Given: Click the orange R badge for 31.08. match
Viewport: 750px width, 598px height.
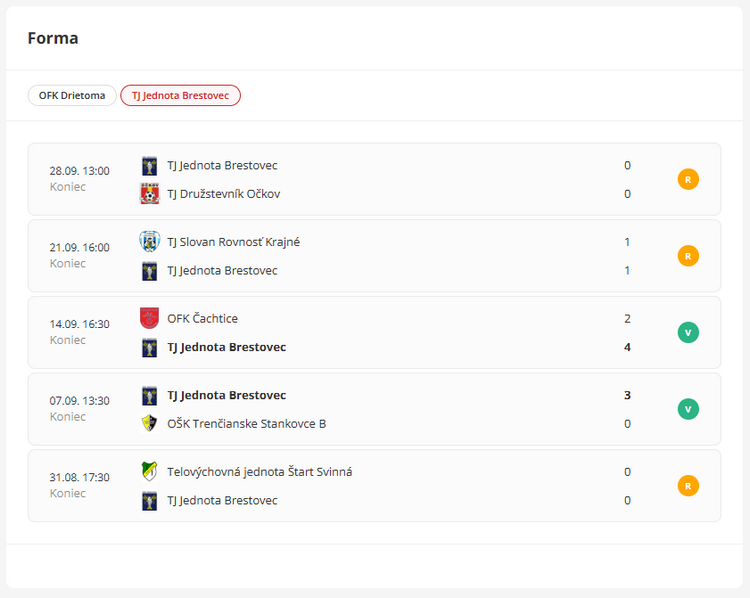Looking at the screenshot, I should [688, 486].
